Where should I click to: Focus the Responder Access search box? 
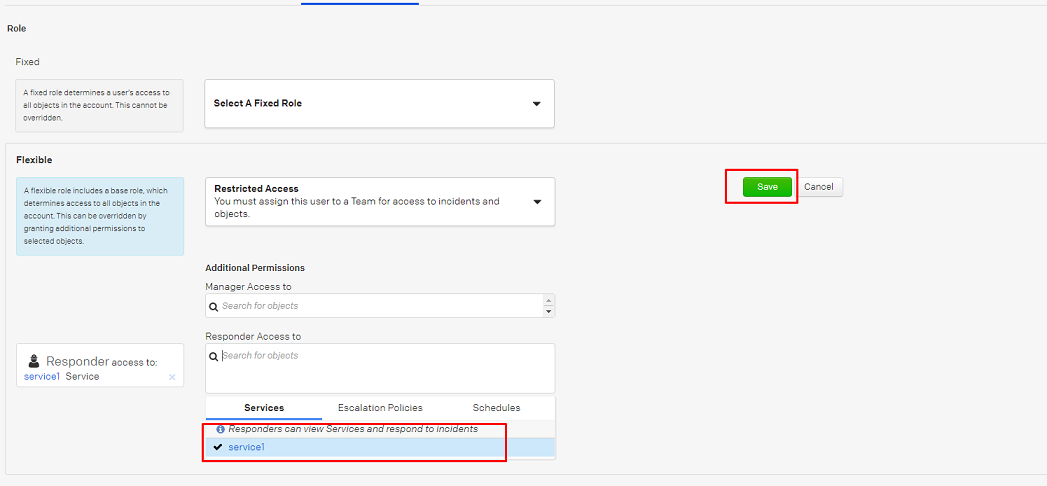380,368
